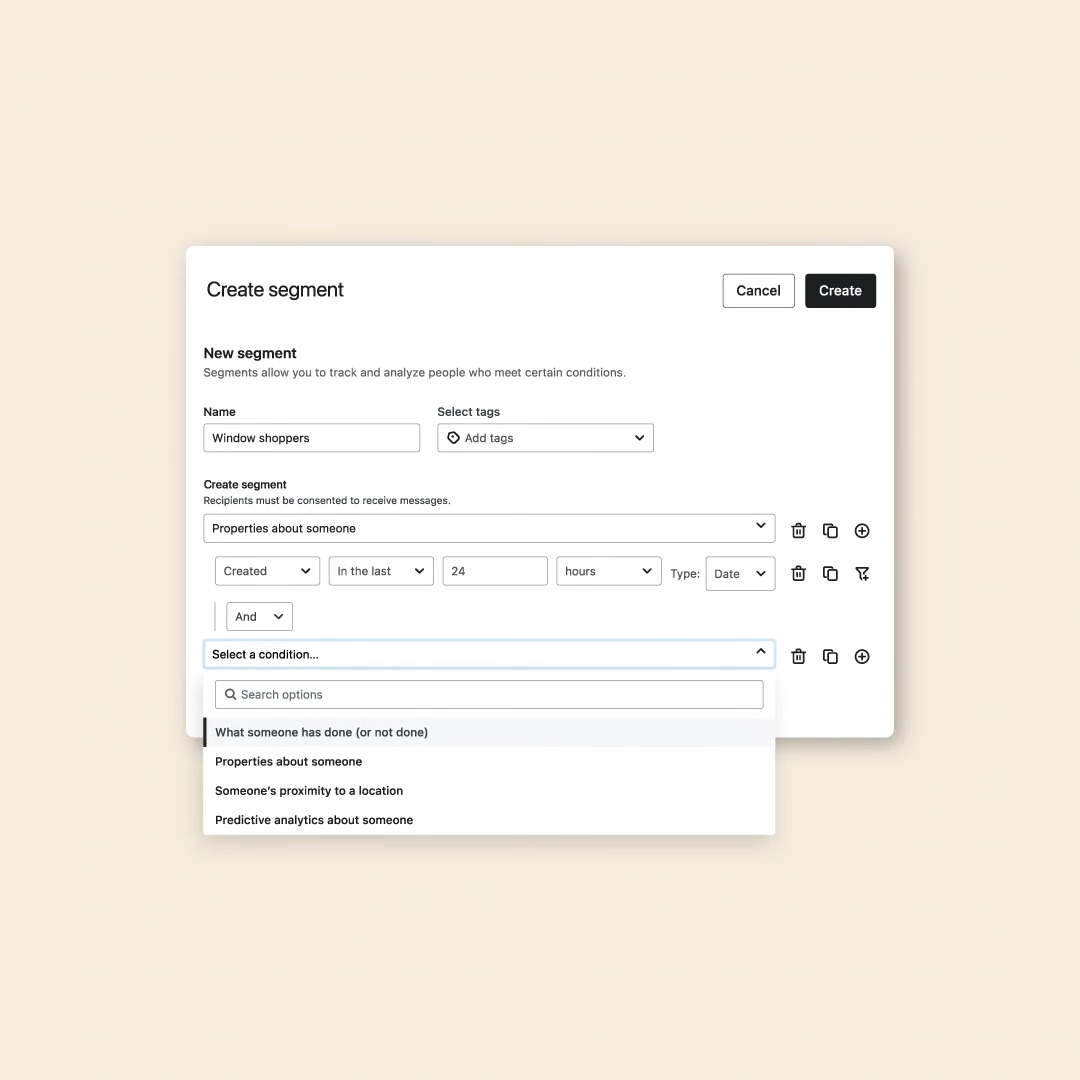Pick Predictive analytics about someone
The height and width of the screenshot is (1080, 1080).
pyautogui.click(x=314, y=820)
